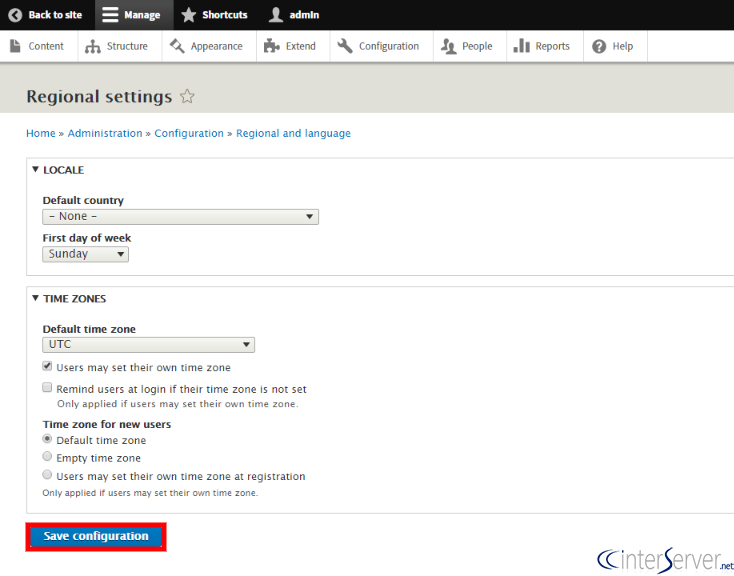This screenshot has height=576, width=734.
Task: Open the Default time zone dropdown
Action: click(148, 345)
